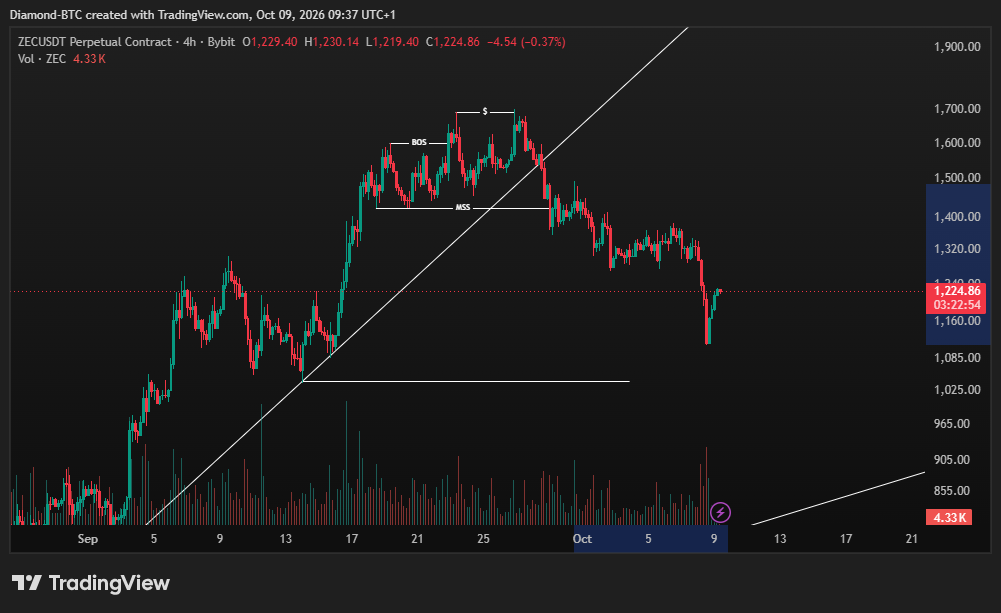The image size is (1001, 613).
Task: Click the candle countdown timer 03:22:54
Action: 956,305
